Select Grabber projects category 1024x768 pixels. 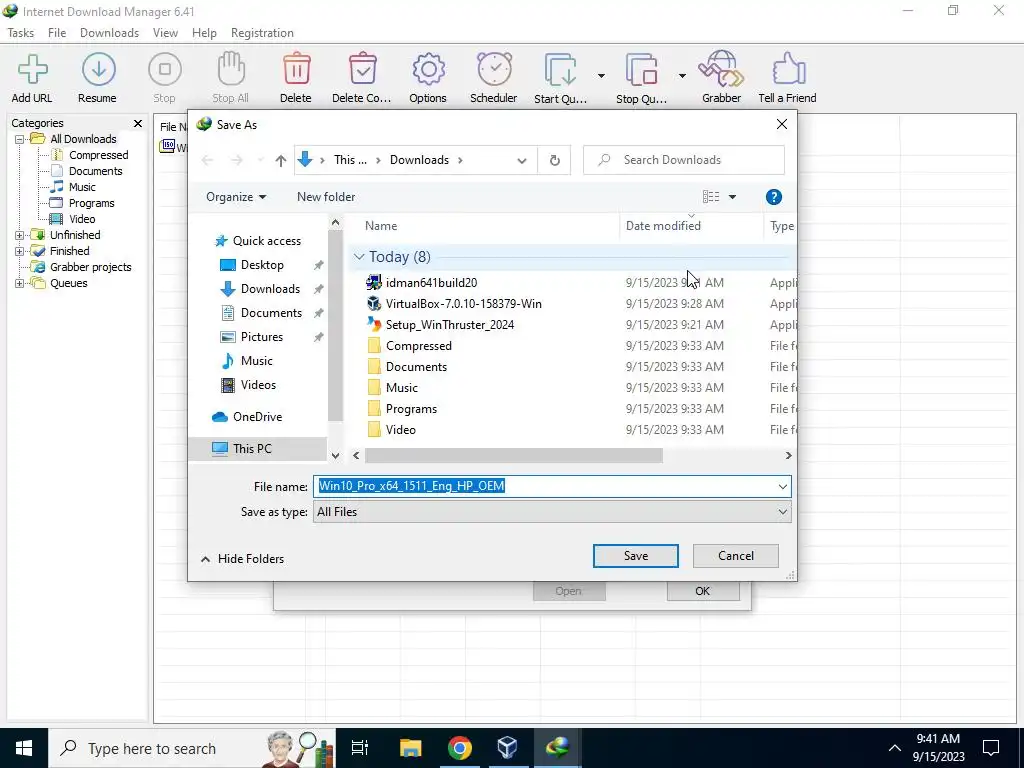point(90,267)
